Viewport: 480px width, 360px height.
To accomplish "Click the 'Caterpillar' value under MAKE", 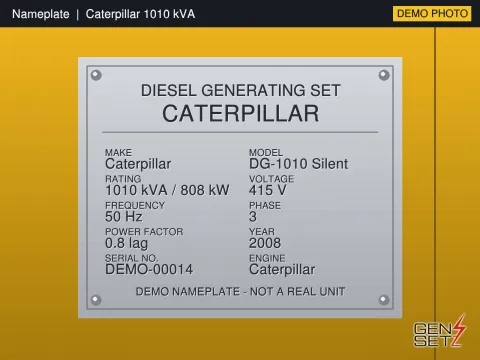I will [138, 164].
